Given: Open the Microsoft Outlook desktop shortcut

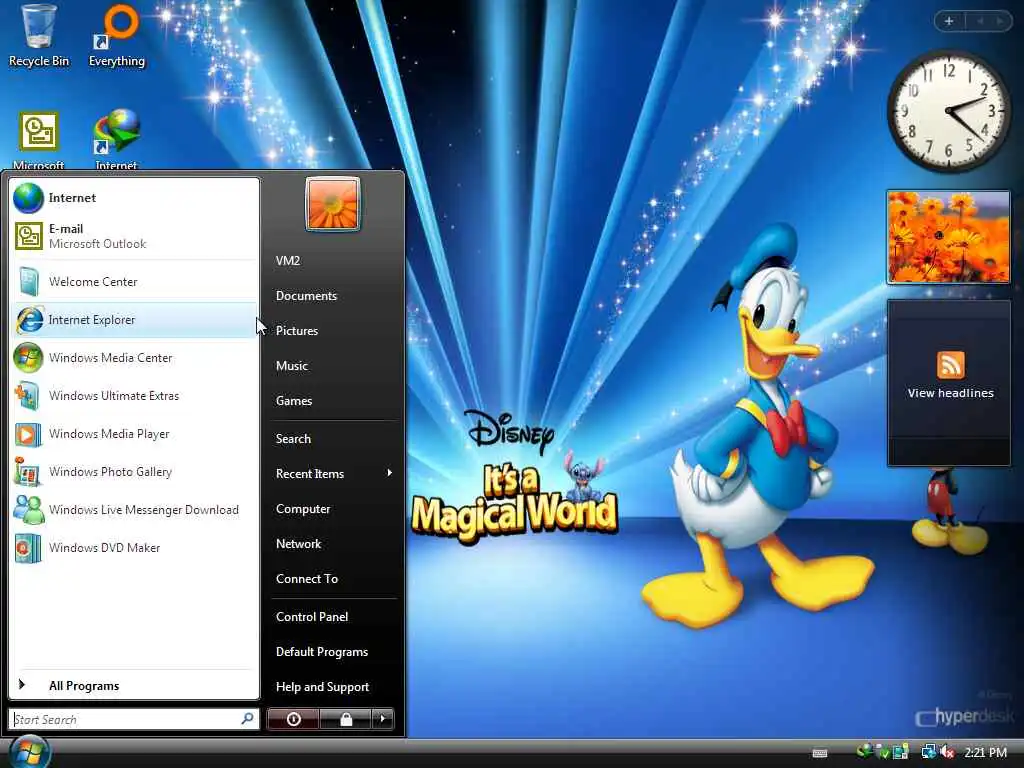Looking at the screenshot, I should [39, 140].
